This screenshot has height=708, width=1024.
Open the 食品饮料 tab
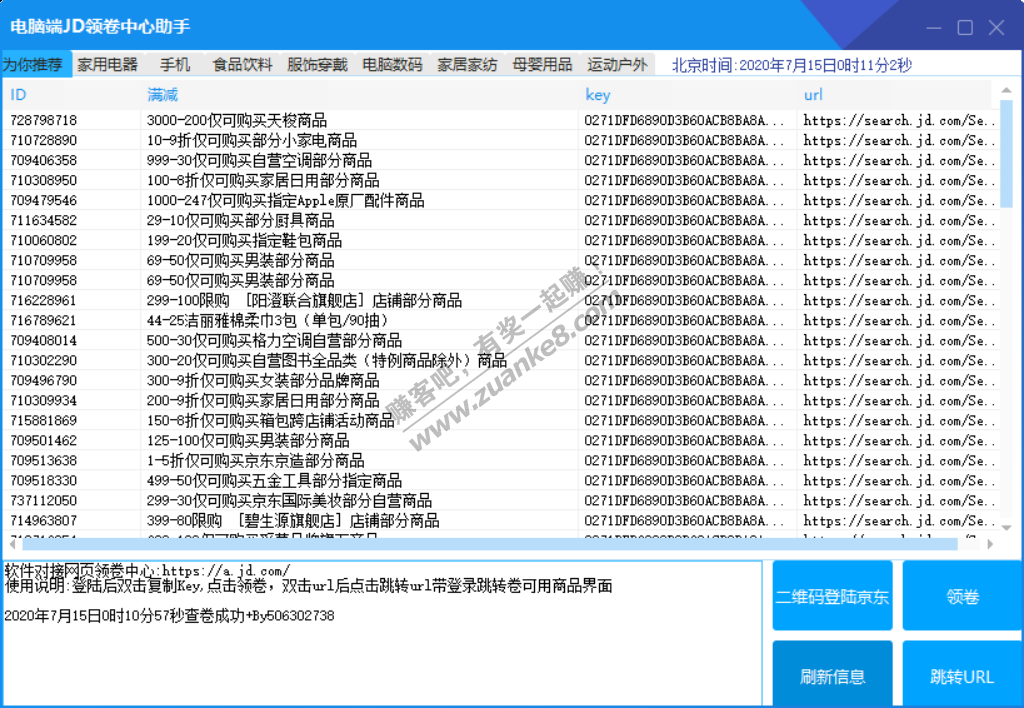(x=242, y=65)
